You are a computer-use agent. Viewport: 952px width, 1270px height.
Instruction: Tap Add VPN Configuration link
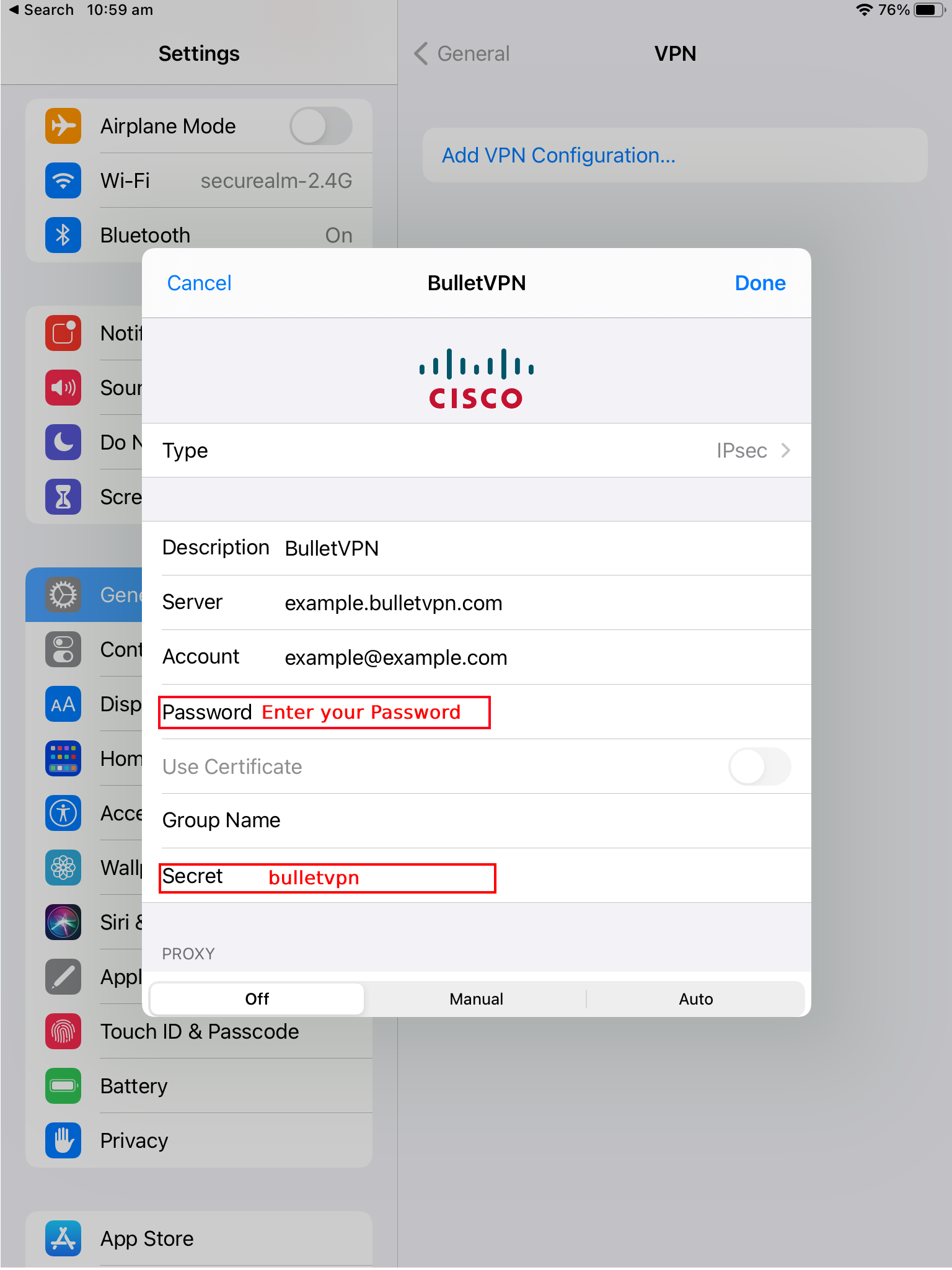click(558, 155)
